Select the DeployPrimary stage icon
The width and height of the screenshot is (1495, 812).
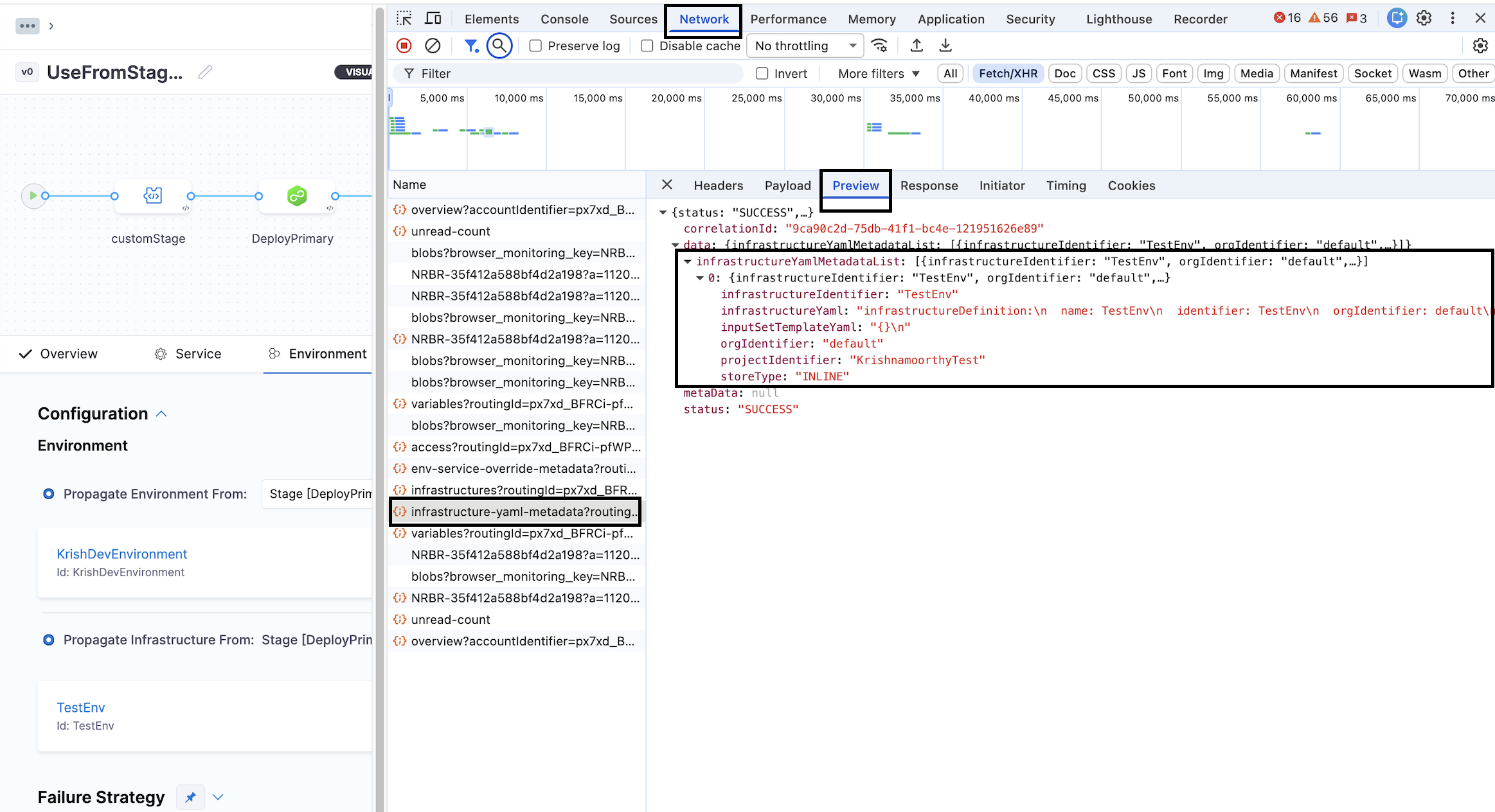coord(297,195)
